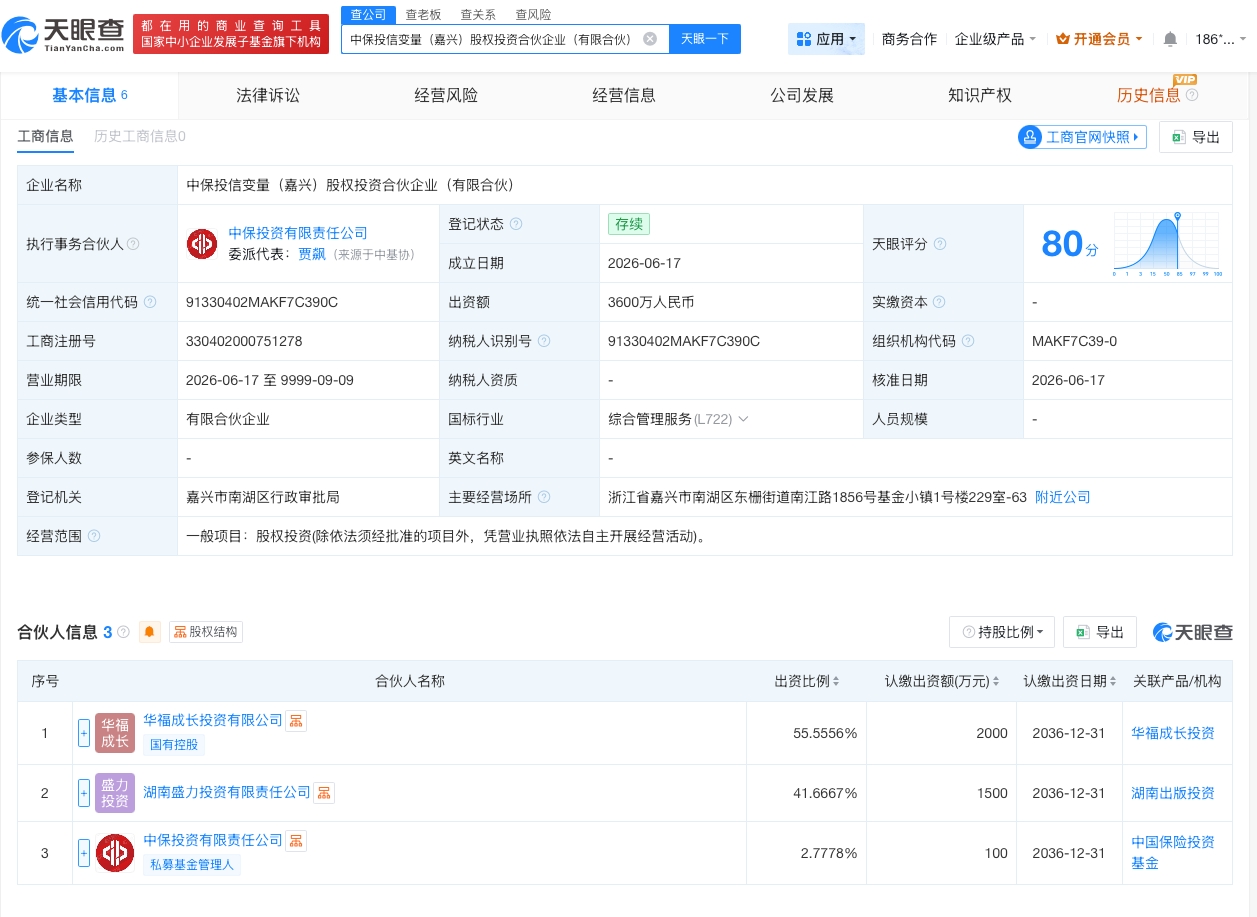Viewport: 1257px width, 917px height.
Task: Click the 天眼一下 search button
Action: 705,39
